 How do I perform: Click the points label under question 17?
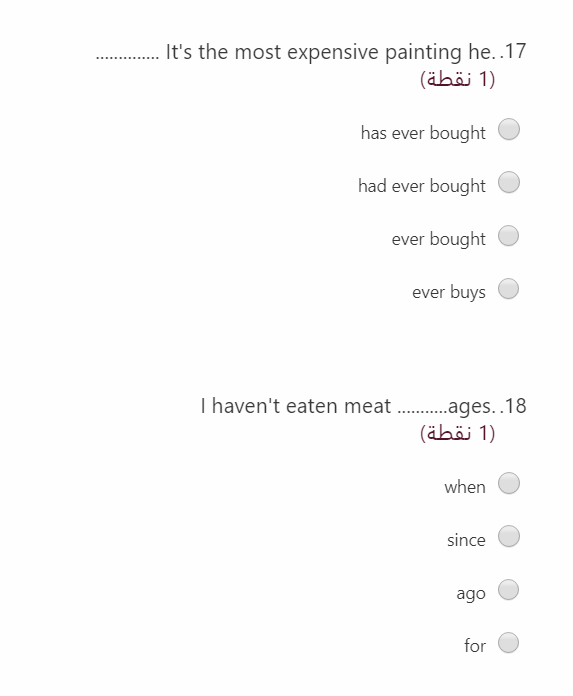click(x=457, y=79)
